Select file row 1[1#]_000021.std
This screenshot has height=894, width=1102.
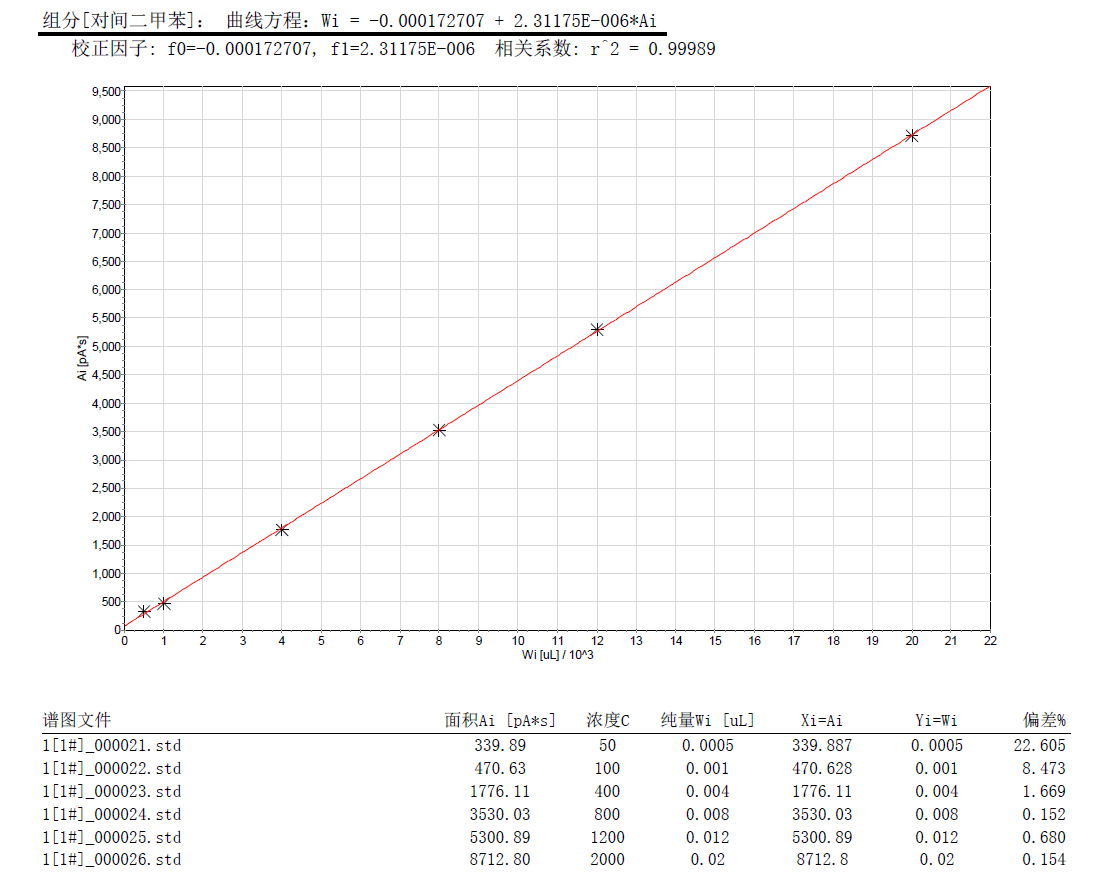(111, 745)
